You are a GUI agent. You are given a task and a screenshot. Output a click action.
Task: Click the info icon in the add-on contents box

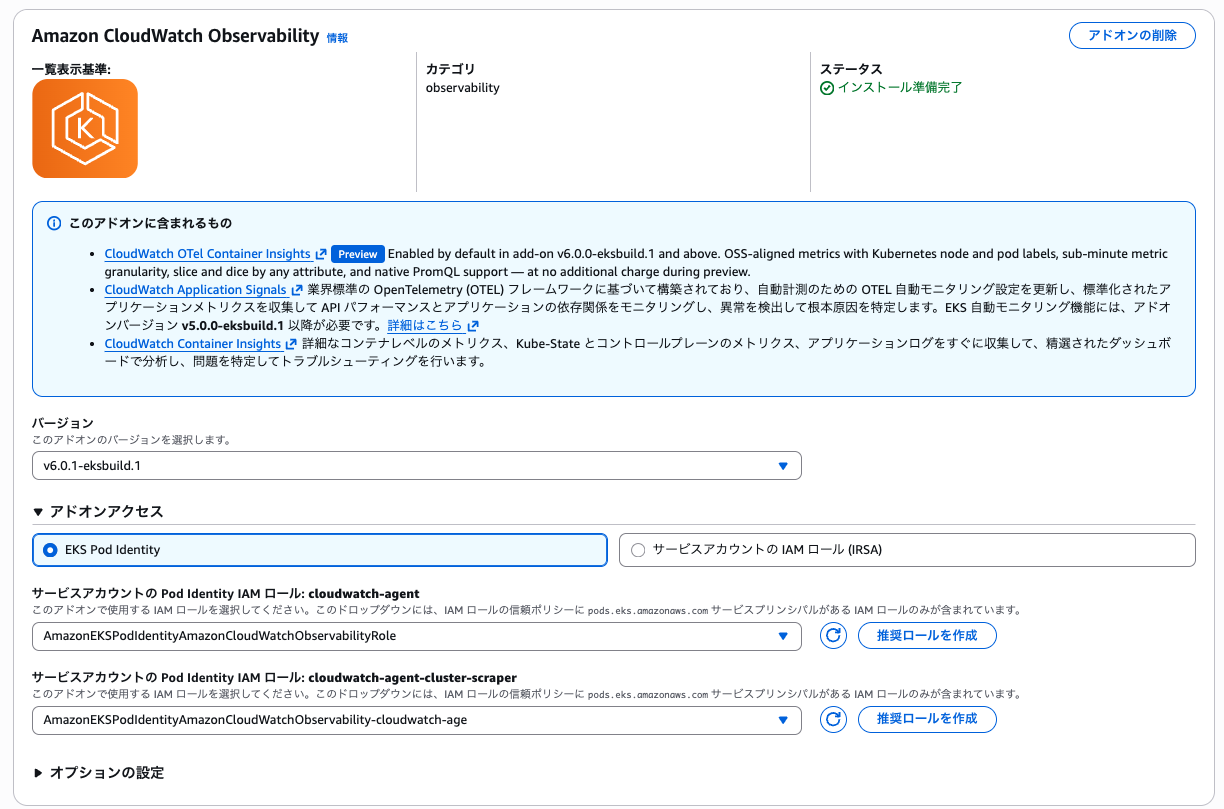click(x=54, y=223)
